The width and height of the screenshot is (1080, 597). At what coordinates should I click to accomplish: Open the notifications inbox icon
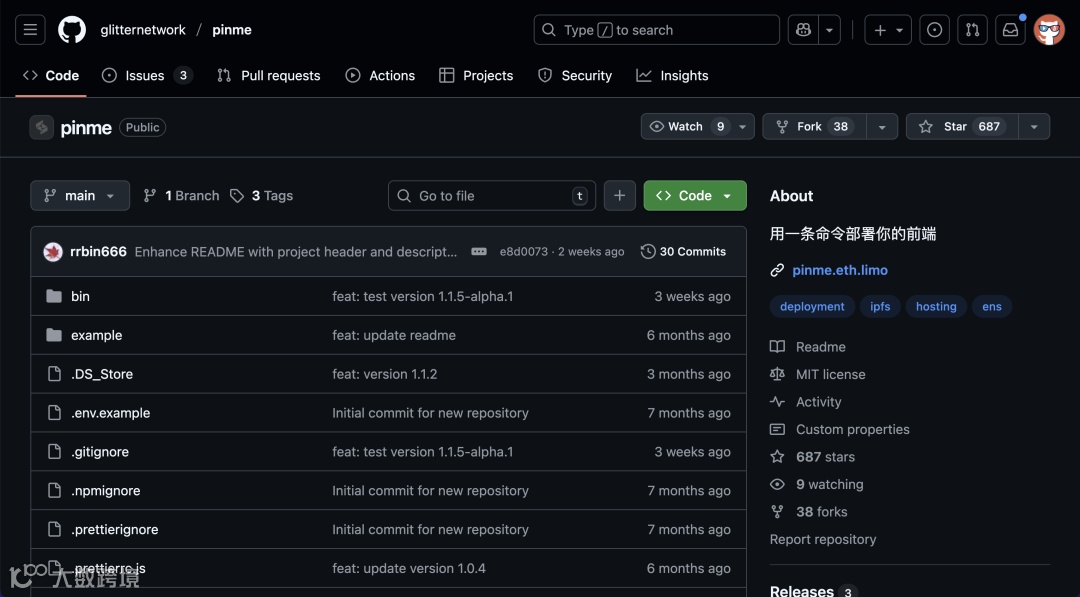[x=1010, y=30]
